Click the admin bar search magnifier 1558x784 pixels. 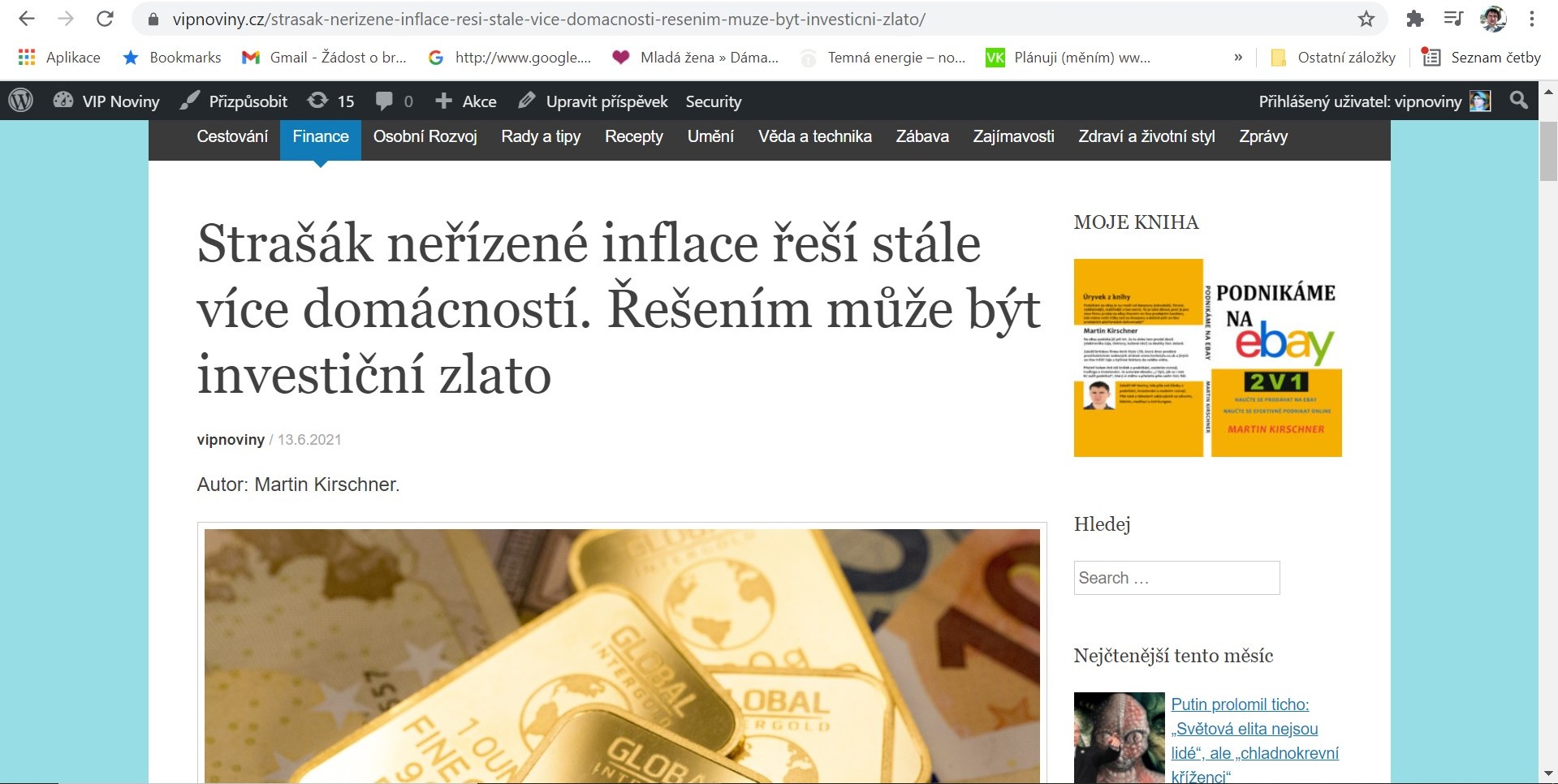1518,101
